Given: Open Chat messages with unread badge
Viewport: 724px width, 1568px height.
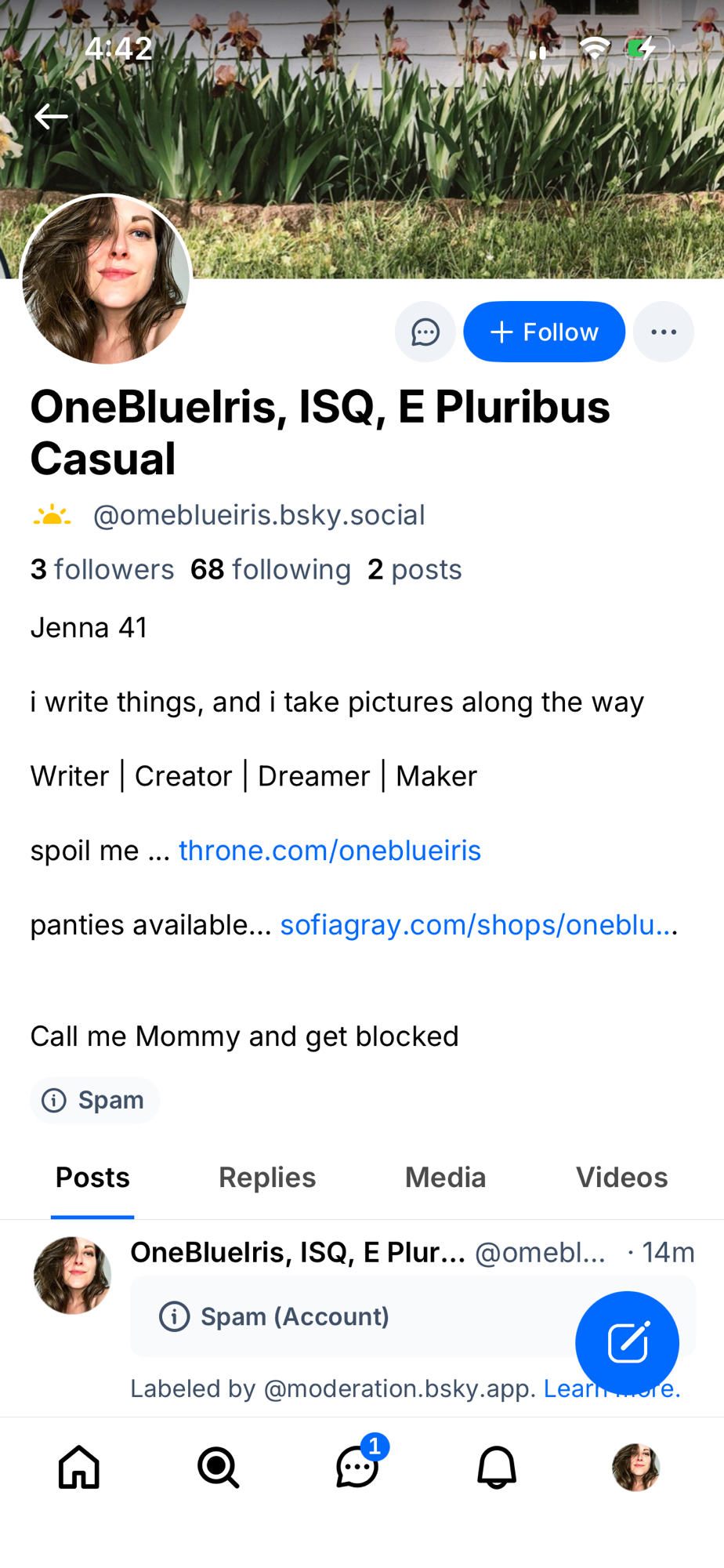Looking at the screenshot, I should click(x=358, y=1467).
